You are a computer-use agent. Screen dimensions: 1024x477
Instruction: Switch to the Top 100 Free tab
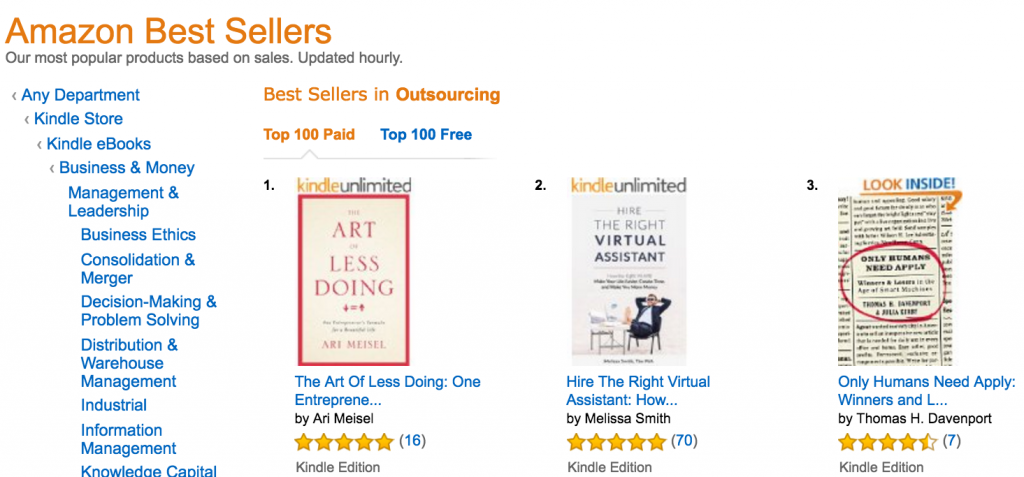pos(426,135)
